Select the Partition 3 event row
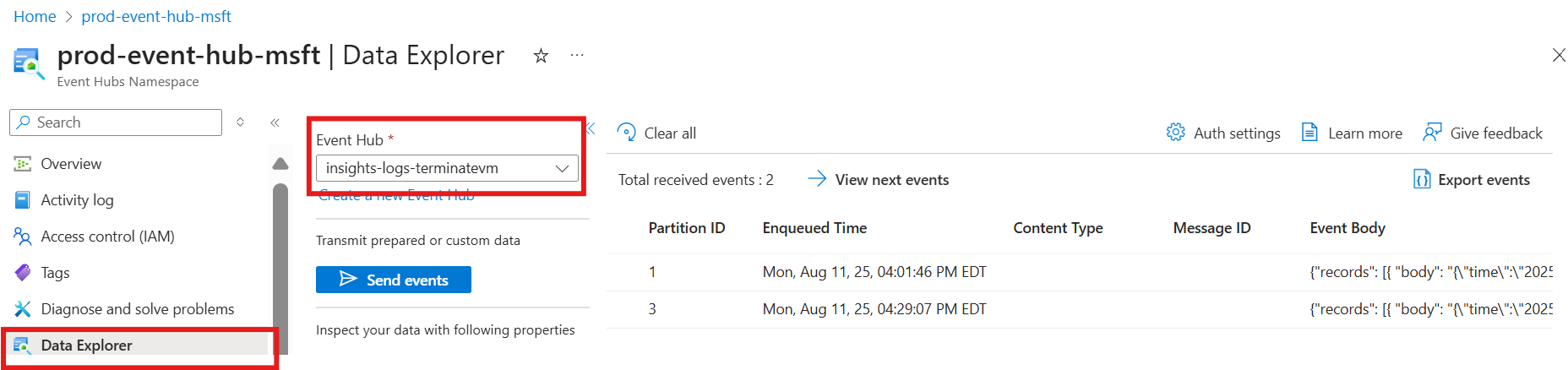1568x370 pixels. pyautogui.click(x=874, y=309)
